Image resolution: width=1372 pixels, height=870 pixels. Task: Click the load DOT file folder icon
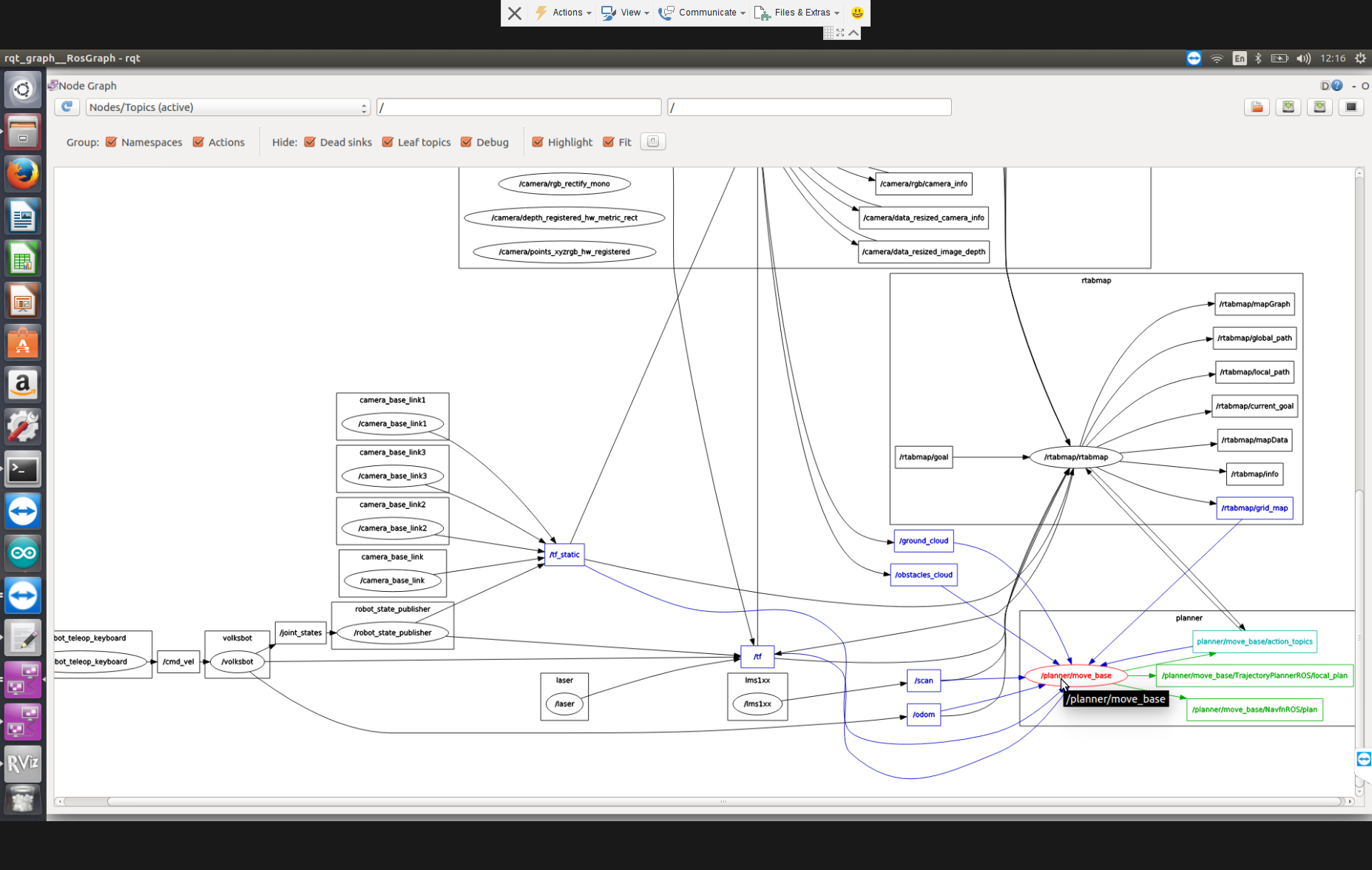click(1257, 107)
